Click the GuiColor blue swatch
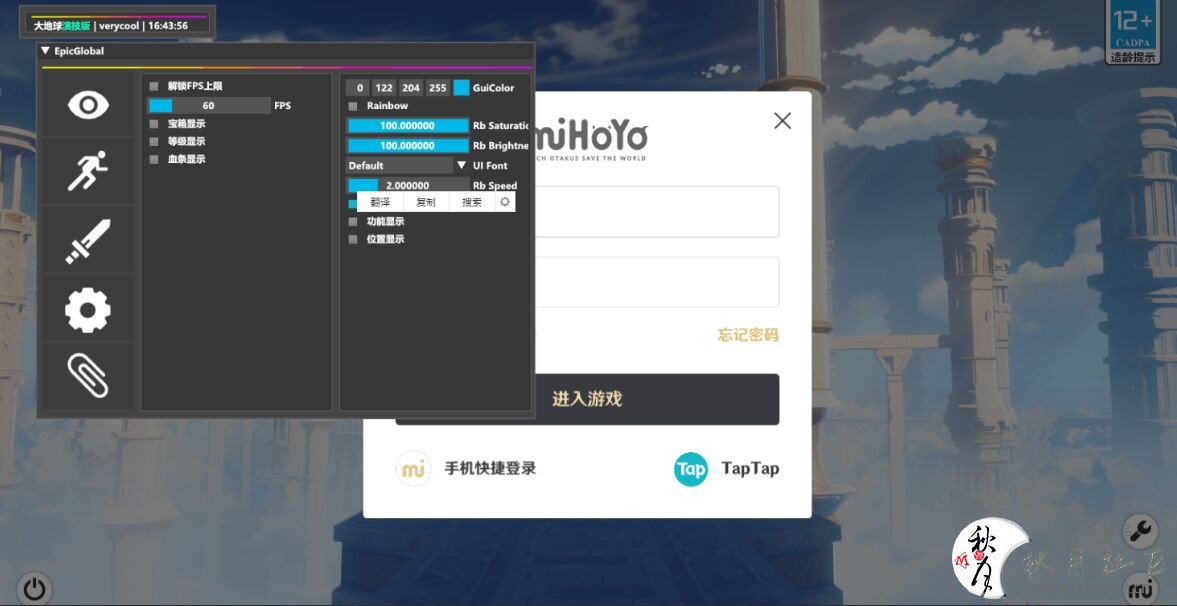Screen dimensions: 1177x606 tap(461, 88)
